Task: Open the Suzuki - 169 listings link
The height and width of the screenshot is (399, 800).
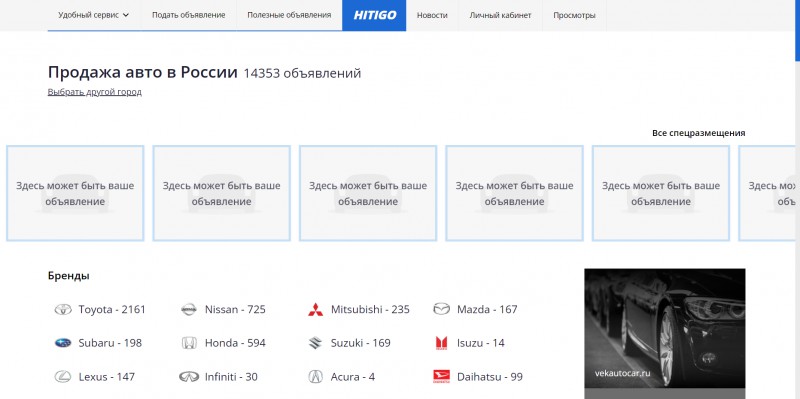Action: [361, 343]
